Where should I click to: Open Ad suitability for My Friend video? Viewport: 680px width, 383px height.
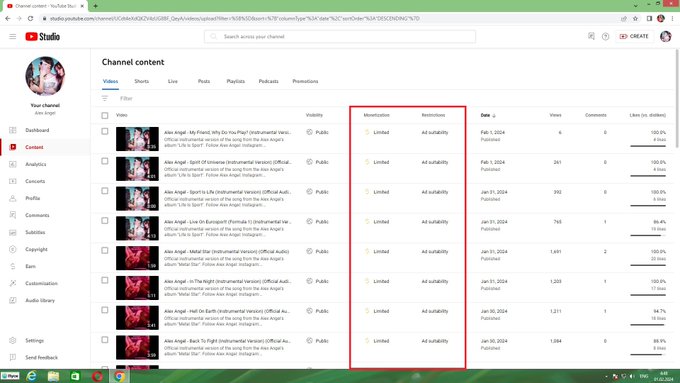[435, 132]
